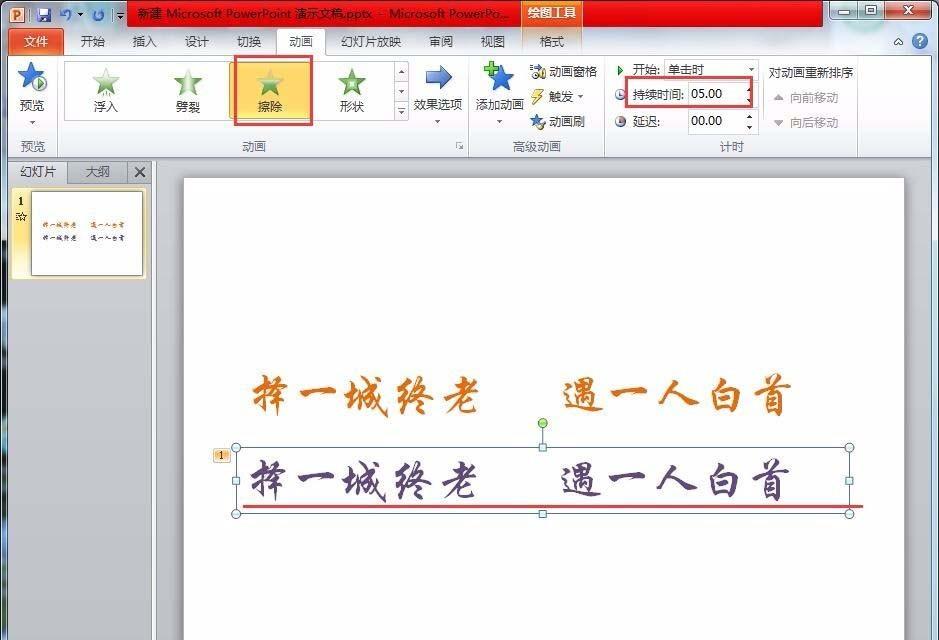Open the 动画窗格 animation pane

564,72
